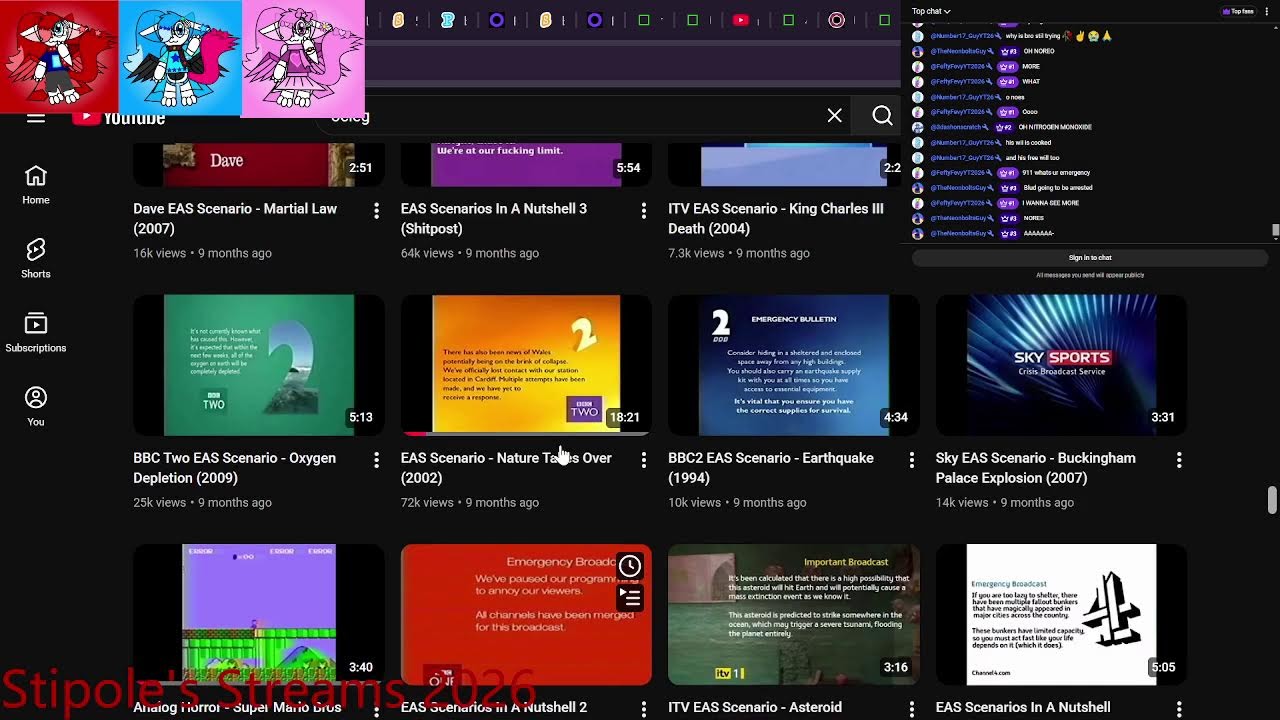Clear the search box with the X icon
Screen dimensions: 1280x720
pyautogui.click(x=835, y=116)
